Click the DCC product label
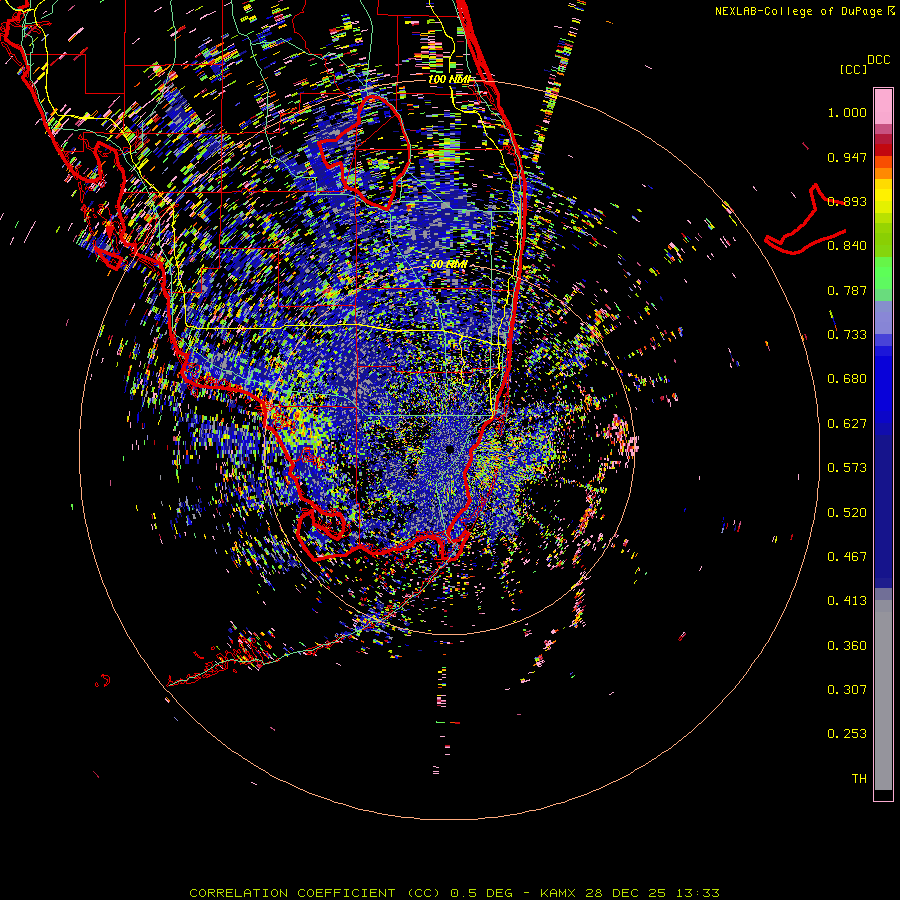This screenshot has width=900, height=900. coord(878,60)
